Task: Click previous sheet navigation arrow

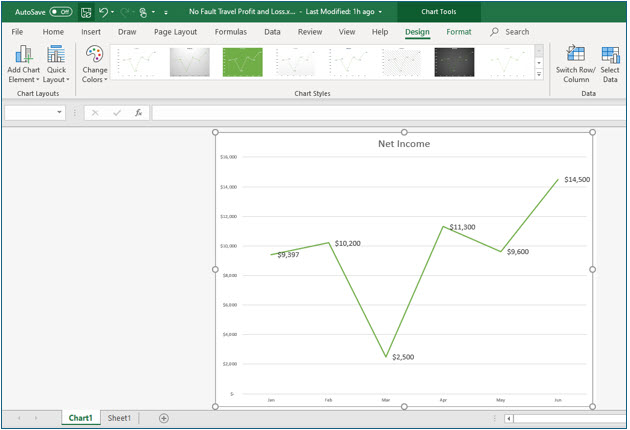Action: coord(19,418)
